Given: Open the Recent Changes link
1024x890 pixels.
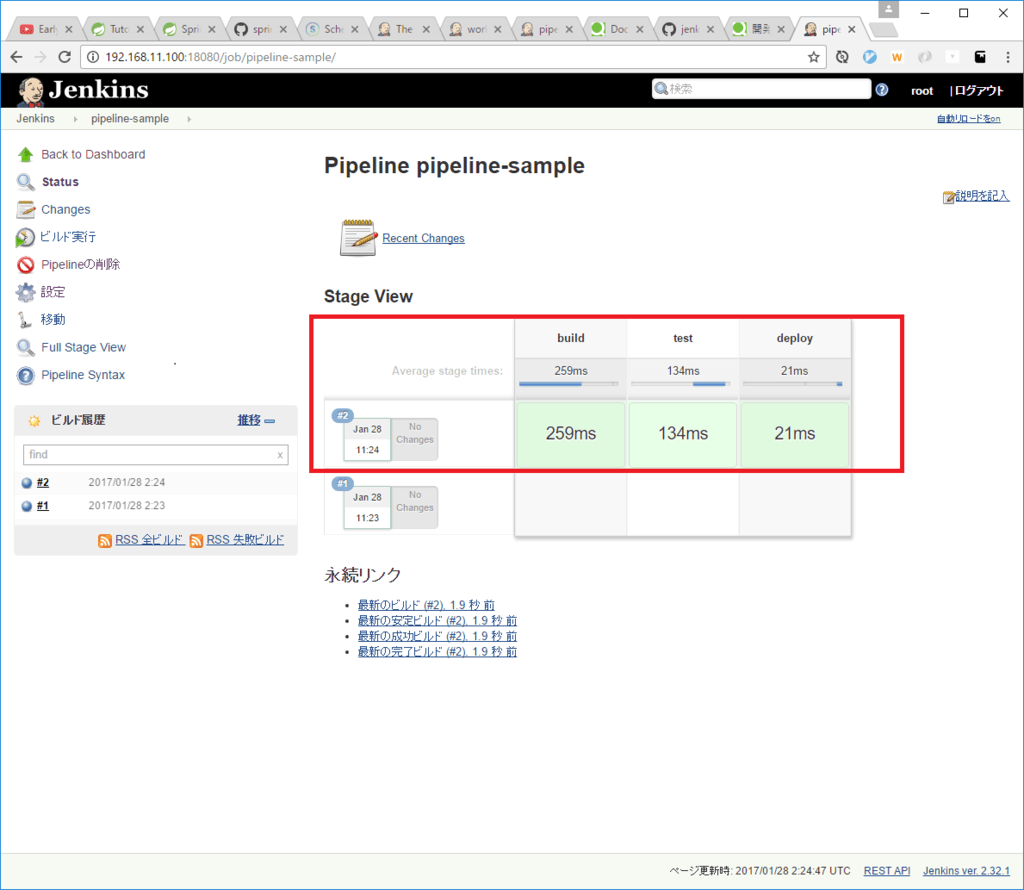Looking at the screenshot, I should 423,238.
